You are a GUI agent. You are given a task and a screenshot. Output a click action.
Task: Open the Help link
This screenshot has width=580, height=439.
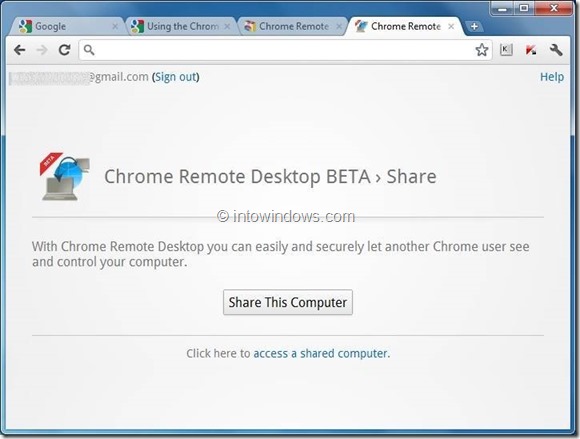[x=552, y=77]
